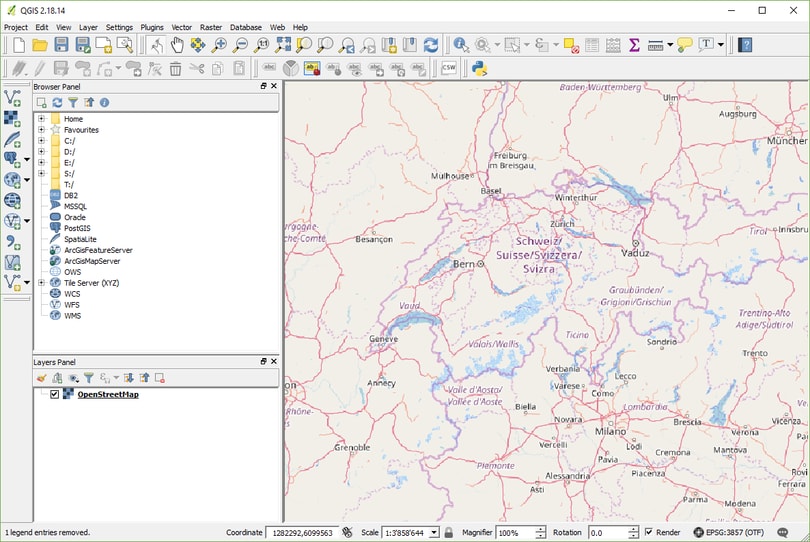
Task: Select the OpenStreetMap layer name
Action: [x=108, y=394]
